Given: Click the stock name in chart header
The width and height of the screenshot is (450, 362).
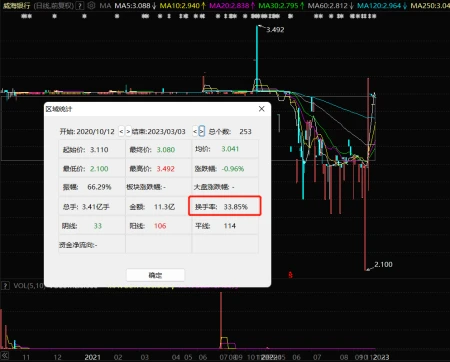Looking at the screenshot, I should (x=16, y=6).
